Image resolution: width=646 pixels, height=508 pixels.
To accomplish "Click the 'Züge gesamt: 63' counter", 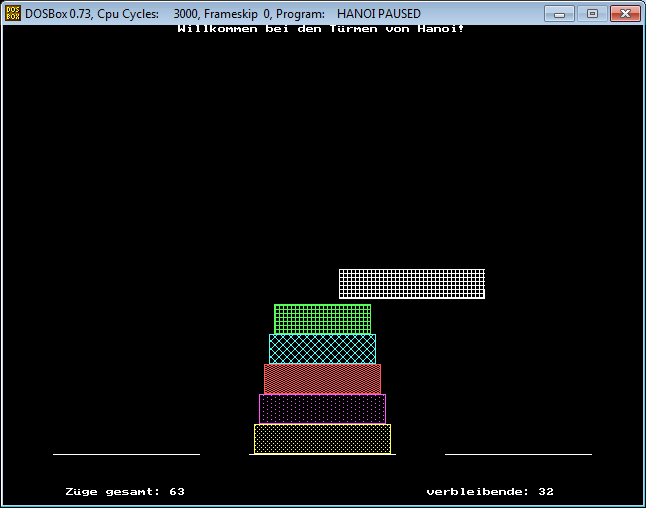I will click(x=125, y=492).
